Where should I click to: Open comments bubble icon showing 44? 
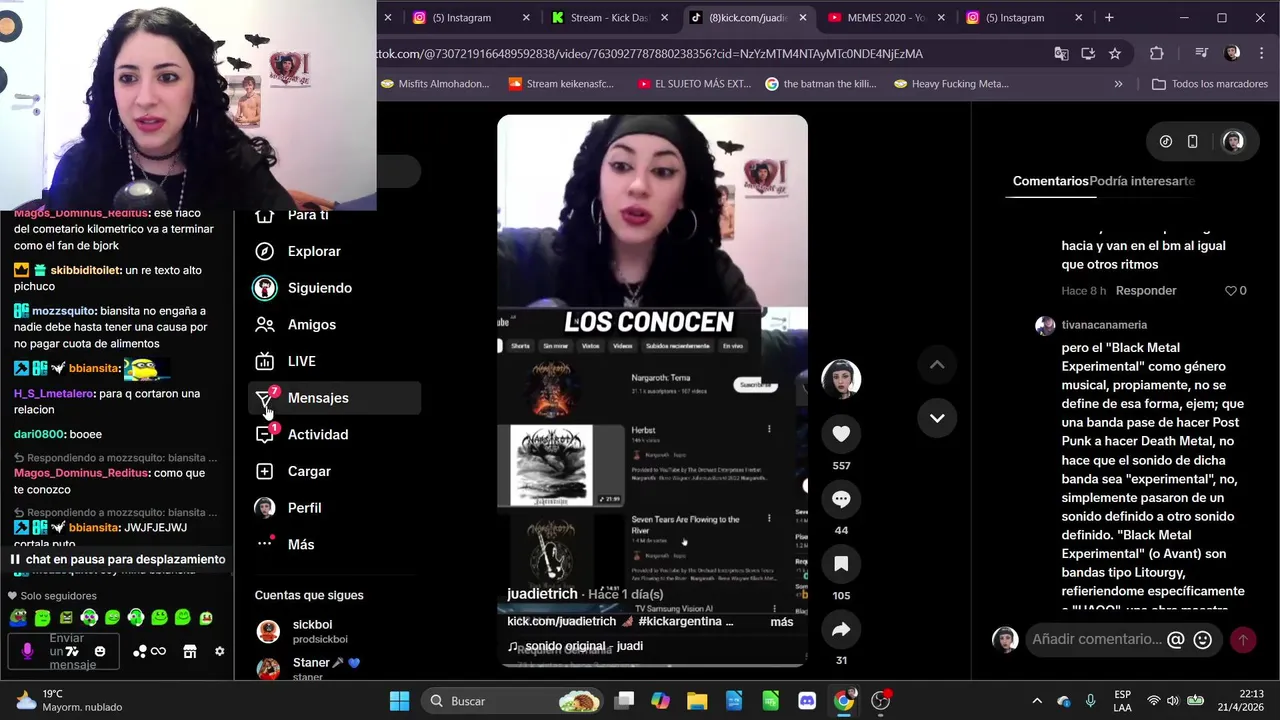pyautogui.click(x=841, y=499)
